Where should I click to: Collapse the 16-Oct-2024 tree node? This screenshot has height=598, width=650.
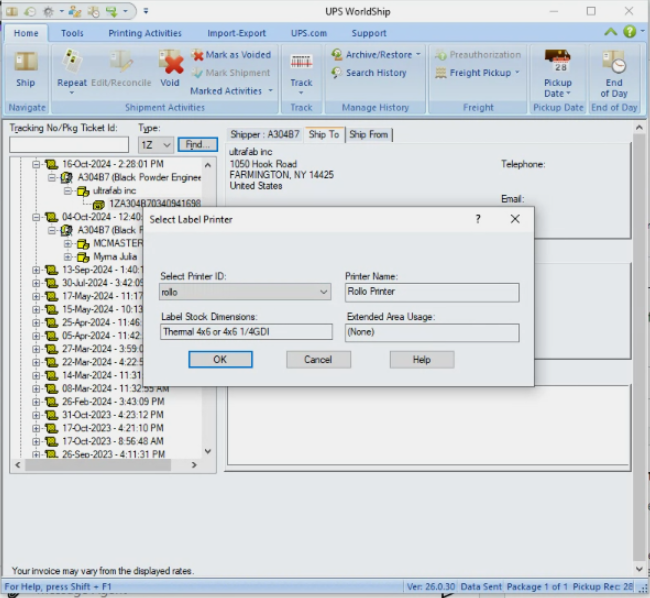(36, 165)
